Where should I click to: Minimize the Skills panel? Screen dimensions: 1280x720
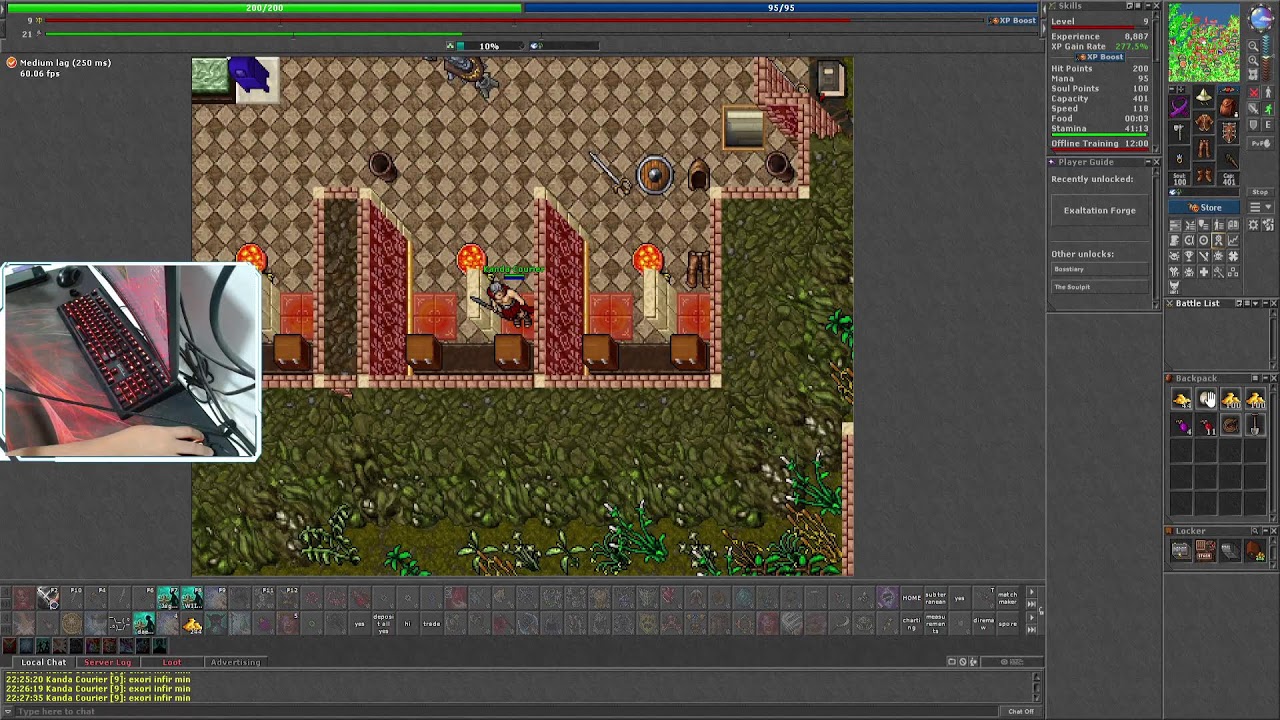click(x=1148, y=6)
